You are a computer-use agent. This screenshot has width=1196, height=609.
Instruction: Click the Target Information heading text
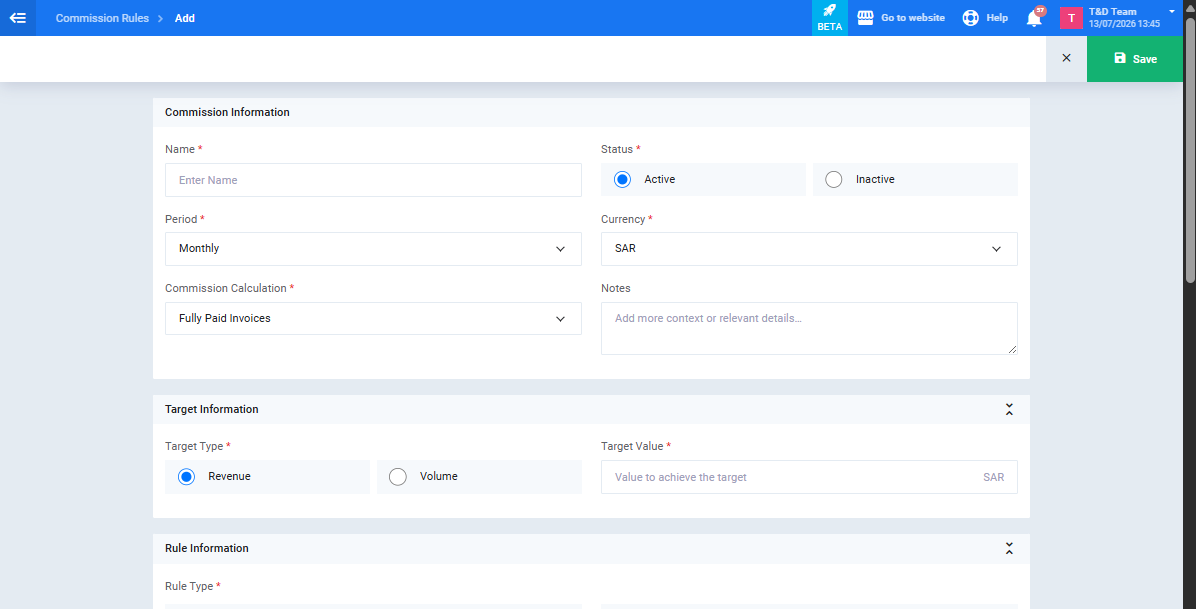(x=211, y=409)
